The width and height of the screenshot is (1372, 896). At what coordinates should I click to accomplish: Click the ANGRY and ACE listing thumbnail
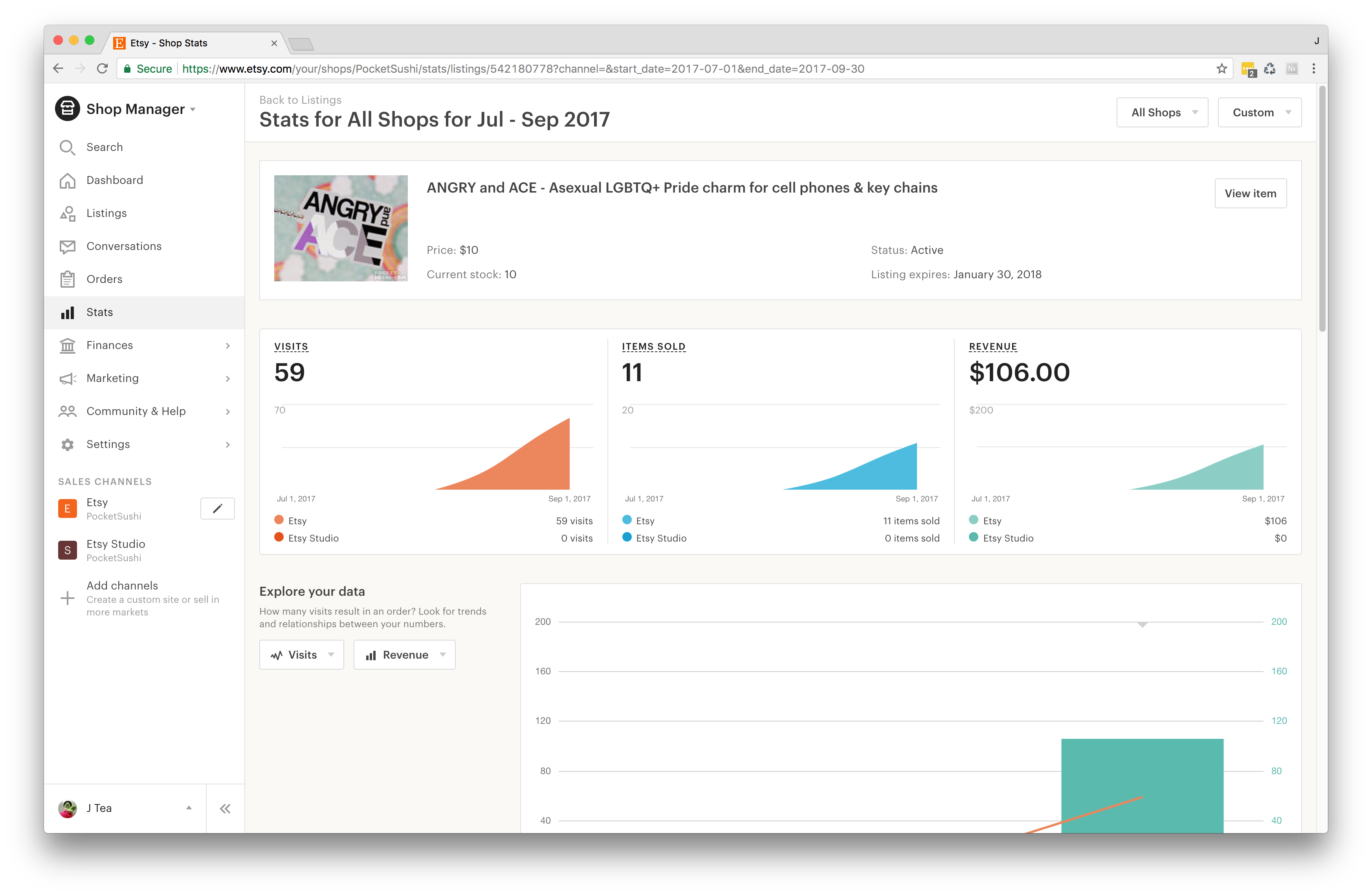(341, 228)
